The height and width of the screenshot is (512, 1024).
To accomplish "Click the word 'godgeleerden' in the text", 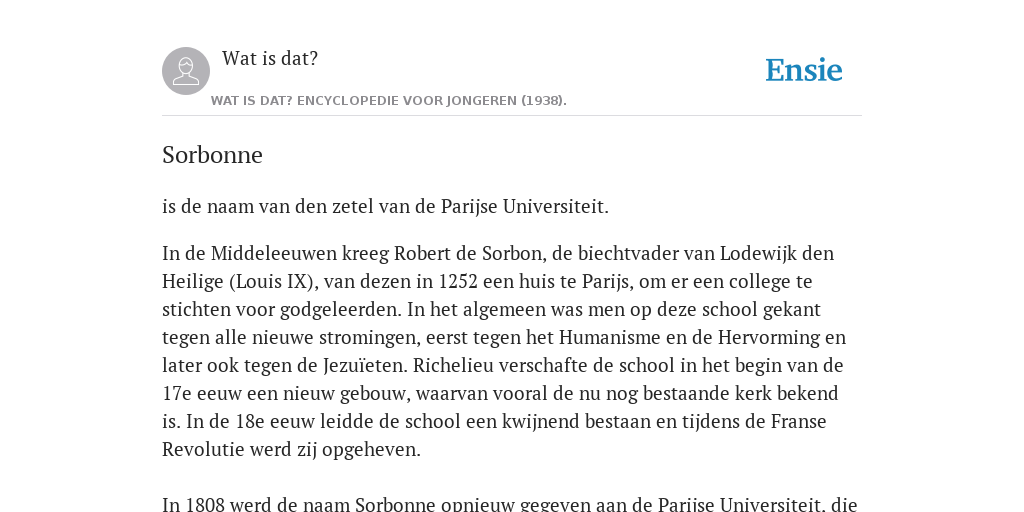I will [341, 310].
